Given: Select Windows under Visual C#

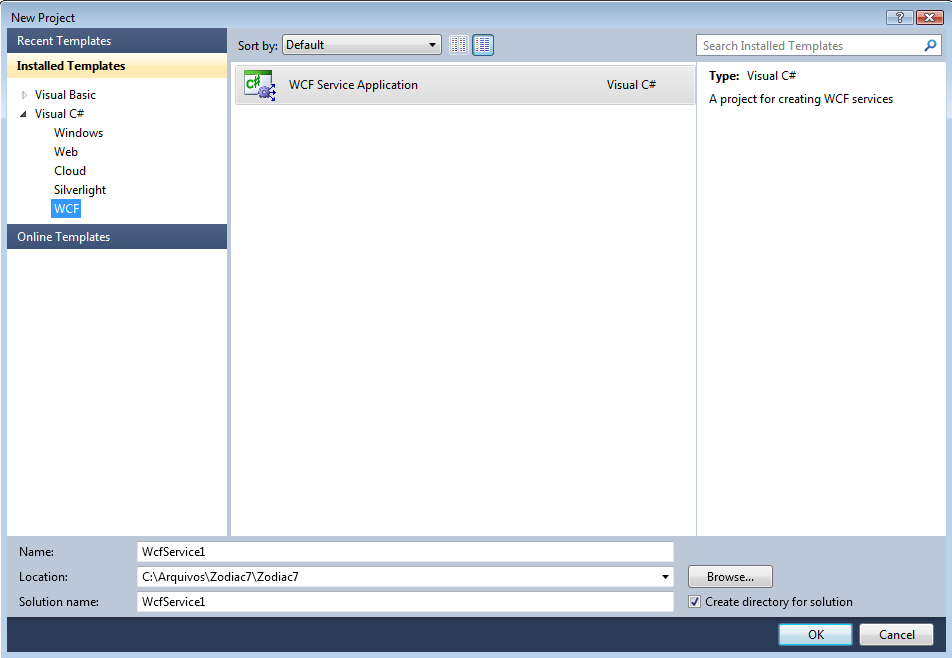Looking at the screenshot, I should click(x=78, y=132).
